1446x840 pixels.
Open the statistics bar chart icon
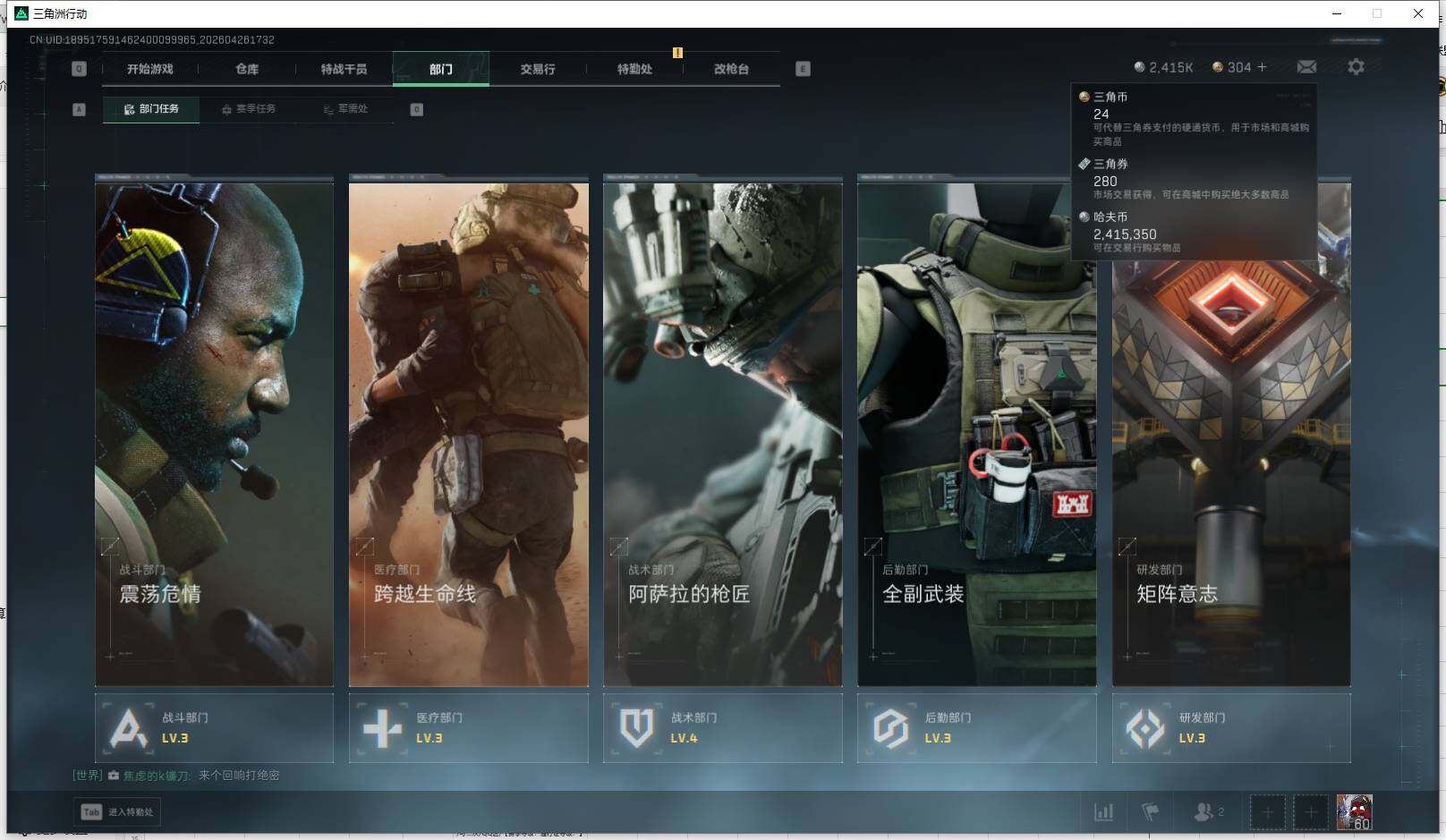click(x=1104, y=812)
